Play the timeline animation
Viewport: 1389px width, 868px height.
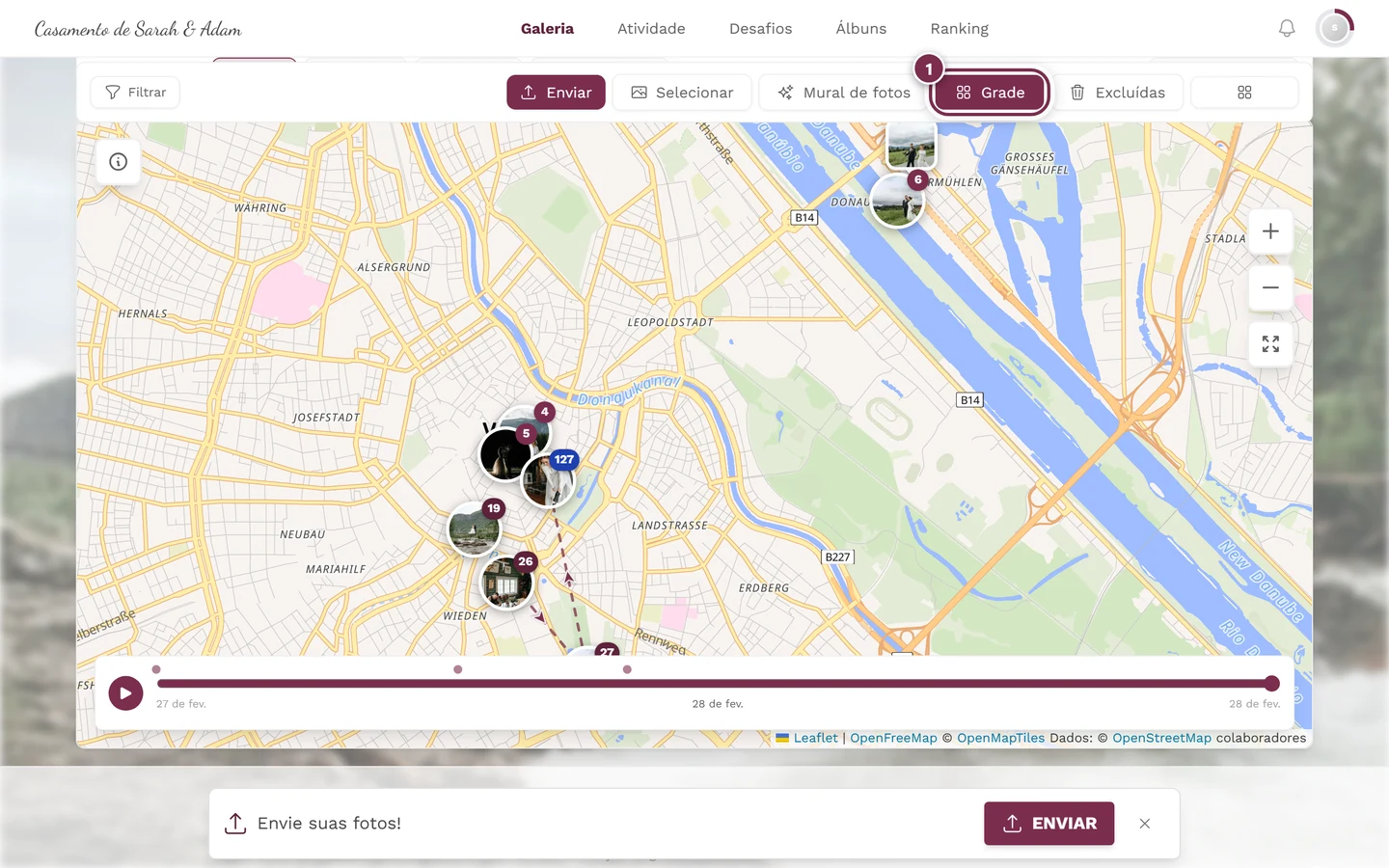(125, 692)
